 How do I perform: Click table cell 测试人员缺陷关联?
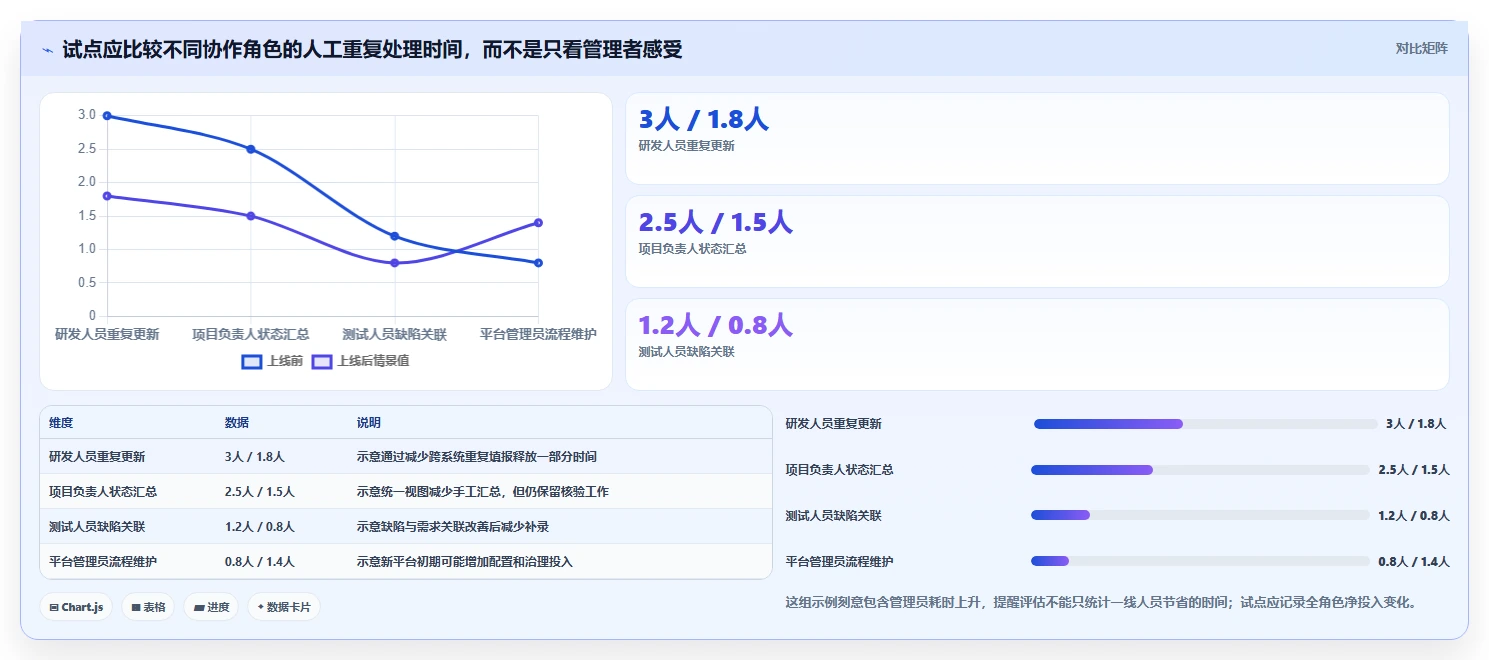coord(97,527)
